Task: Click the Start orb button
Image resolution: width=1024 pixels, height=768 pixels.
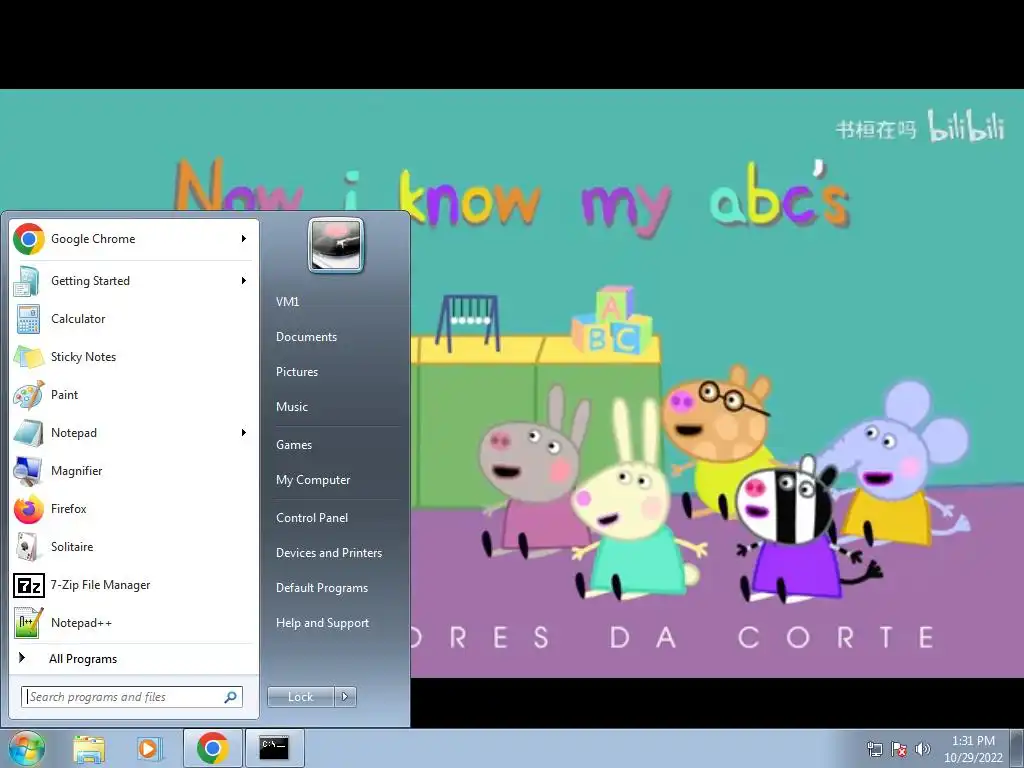Action: 27,748
